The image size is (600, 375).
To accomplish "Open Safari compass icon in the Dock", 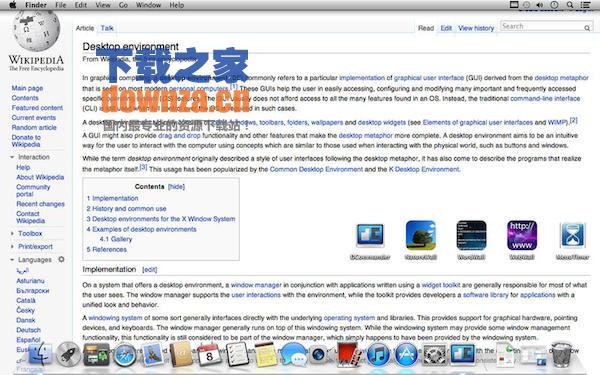I will pos(125,355).
